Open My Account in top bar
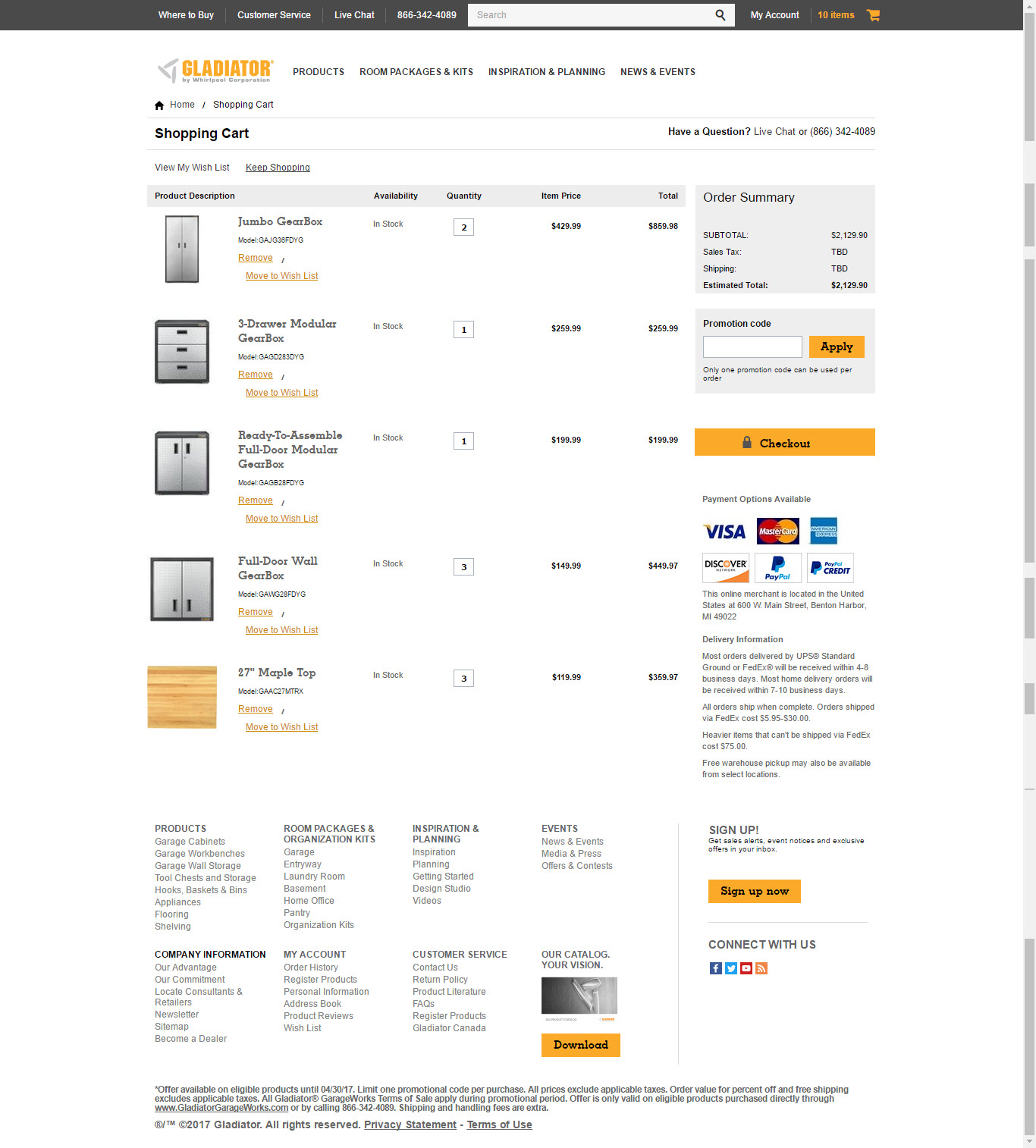The width and height of the screenshot is (1036, 1148). (774, 15)
